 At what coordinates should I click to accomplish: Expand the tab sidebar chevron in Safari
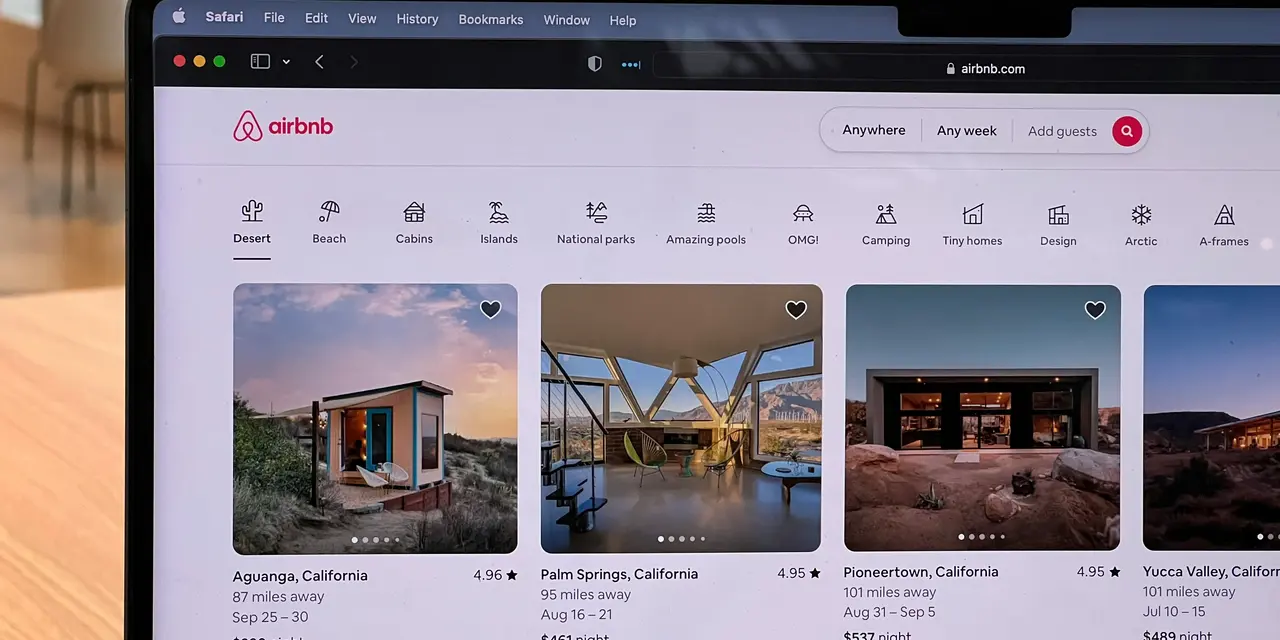point(286,61)
